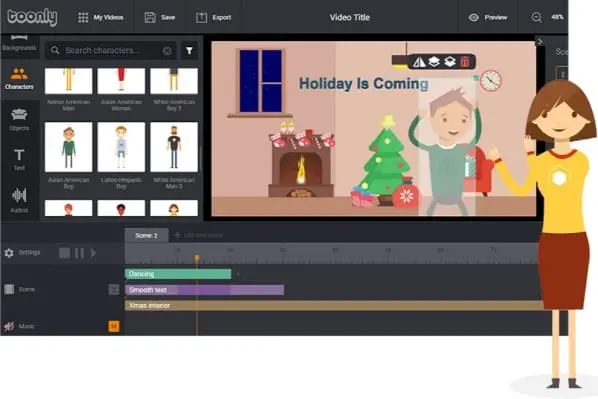
Task: Flip the selected character horizontally
Action: point(419,62)
